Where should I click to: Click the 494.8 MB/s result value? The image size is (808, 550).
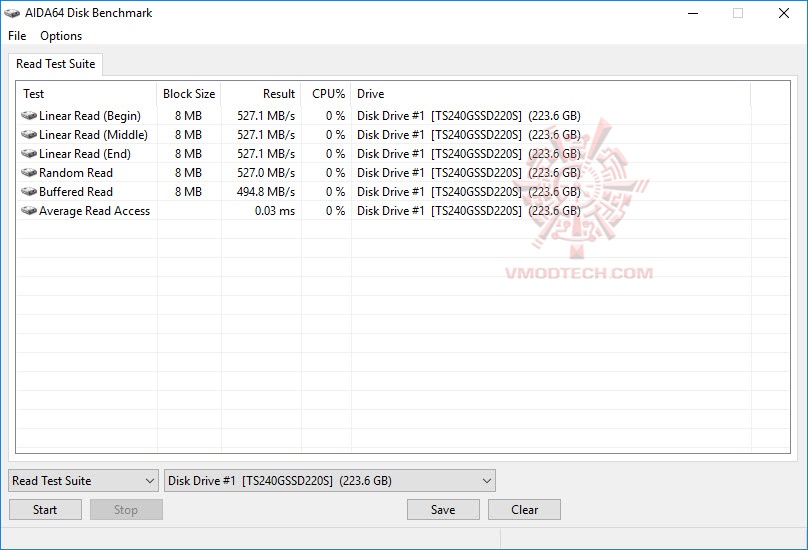[266, 192]
